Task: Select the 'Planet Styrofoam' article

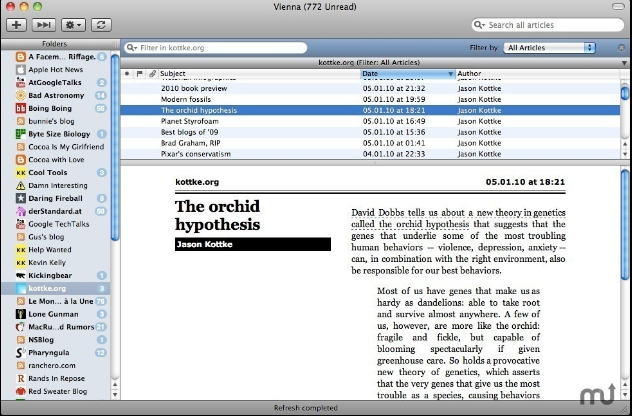Action: click(x=370, y=121)
